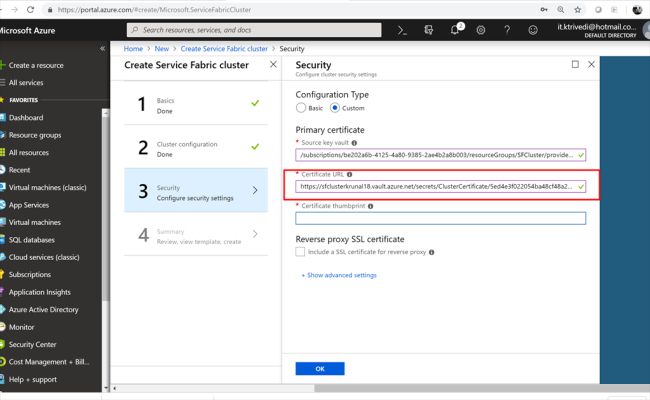This screenshot has width=650, height=400.
Task: Click the horizontal scrollbar at the bottom
Action: pos(482,388)
